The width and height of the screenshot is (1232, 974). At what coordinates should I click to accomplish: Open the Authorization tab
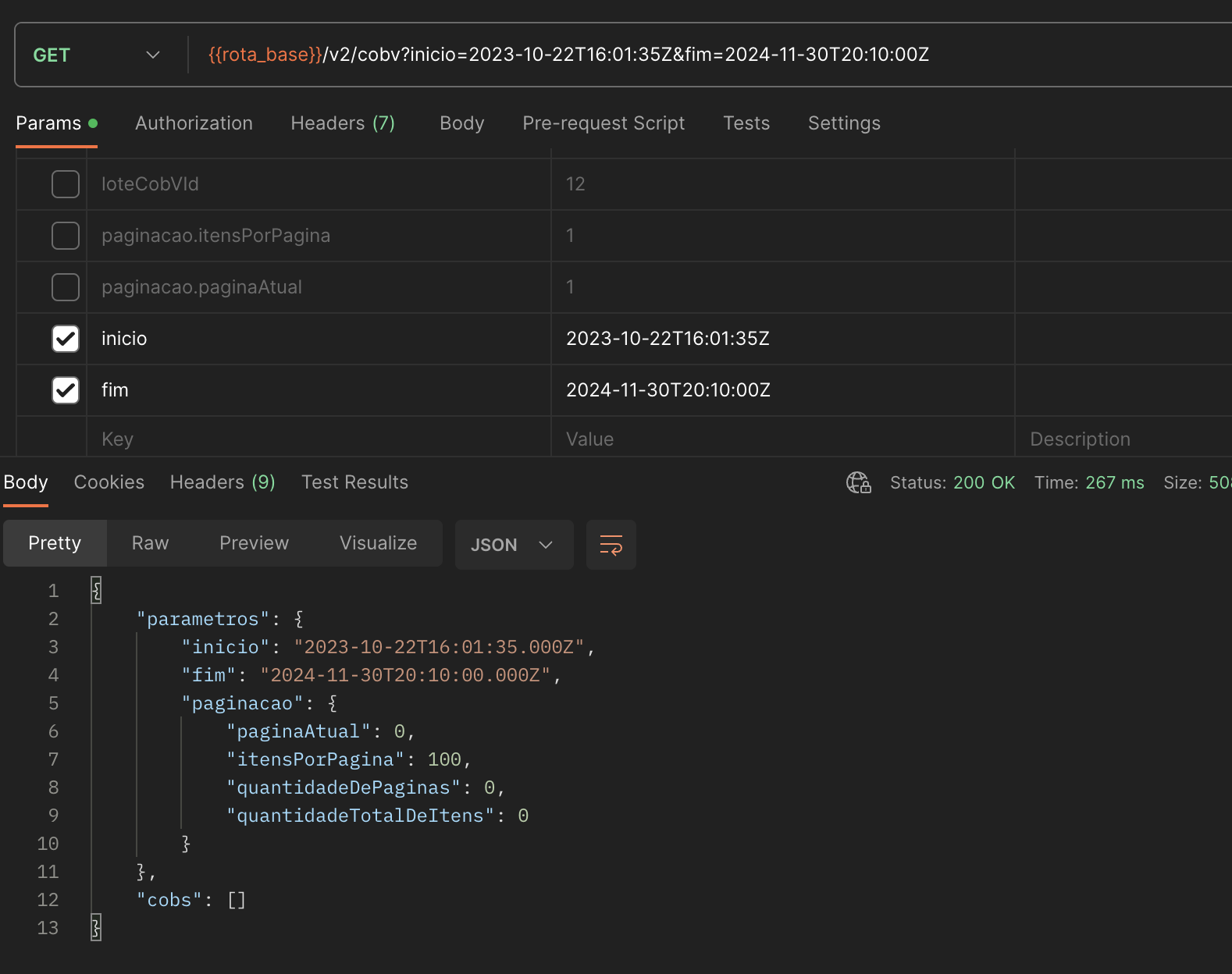(194, 123)
